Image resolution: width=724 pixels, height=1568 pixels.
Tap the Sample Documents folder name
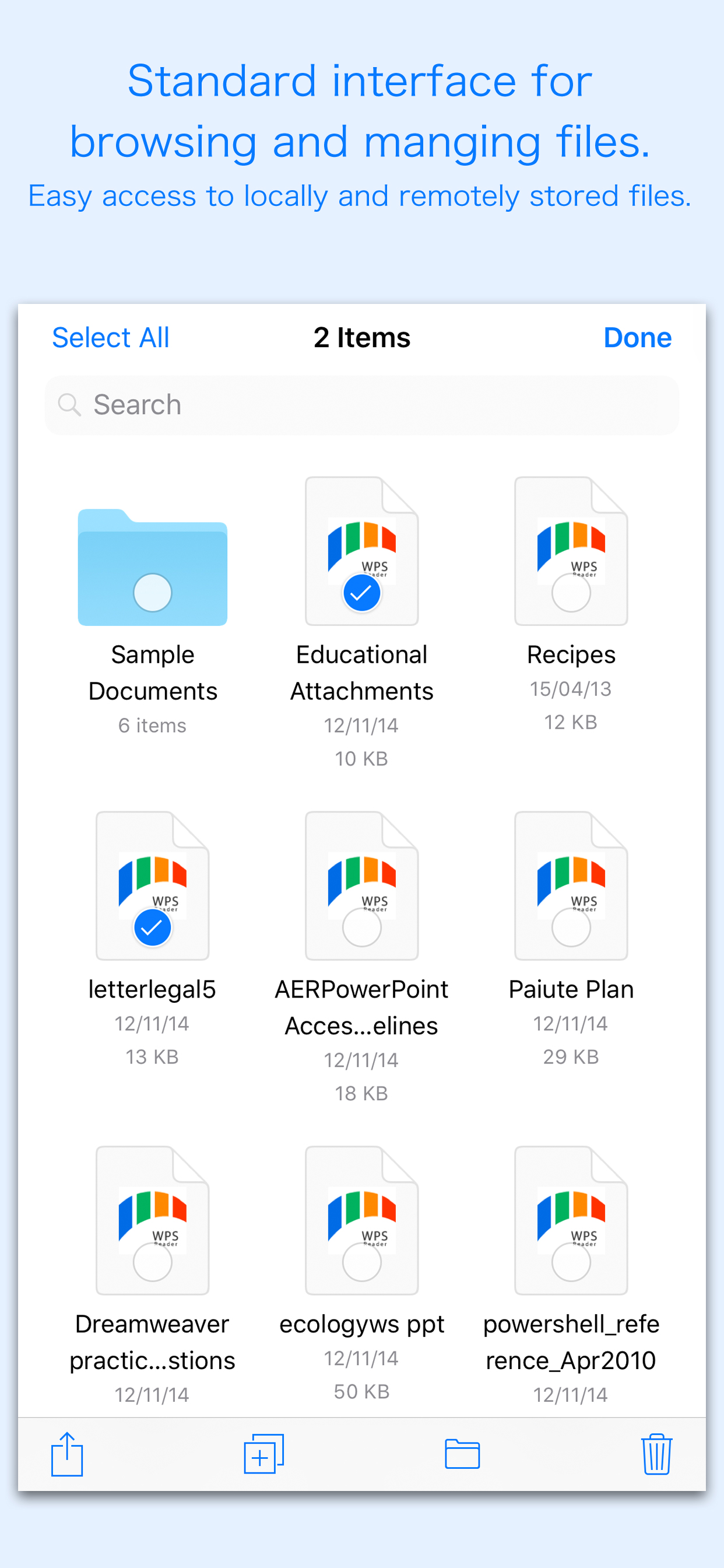pyautogui.click(x=152, y=673)
